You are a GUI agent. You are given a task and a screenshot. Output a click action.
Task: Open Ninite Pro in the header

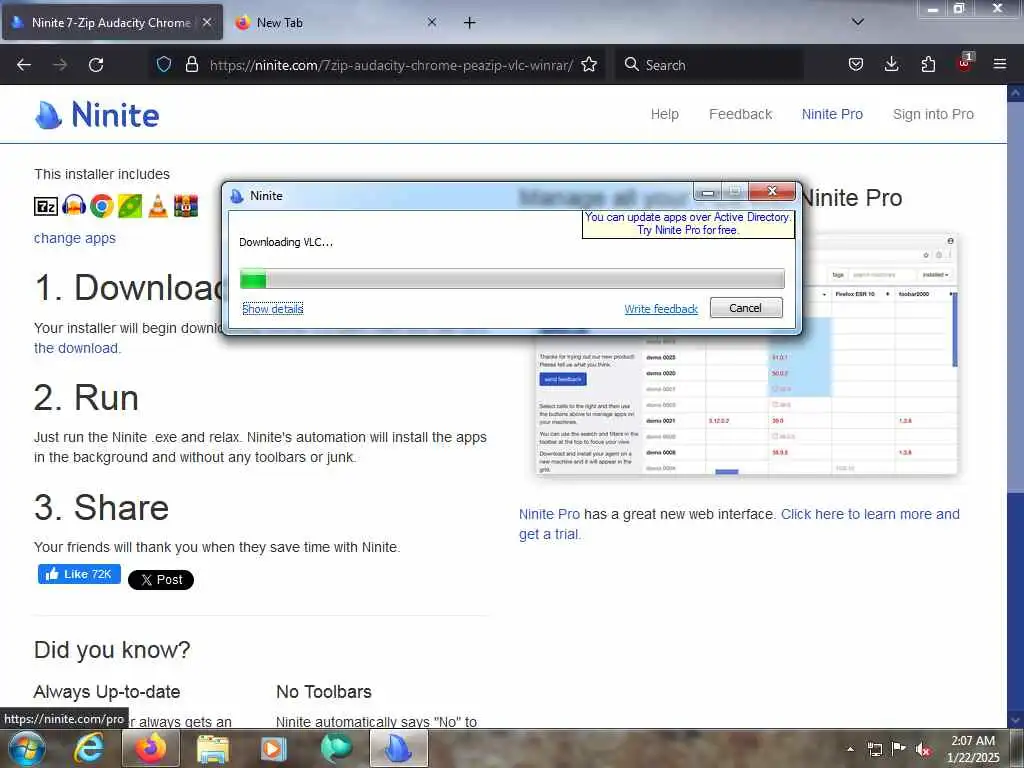click(x=832, y=114)
